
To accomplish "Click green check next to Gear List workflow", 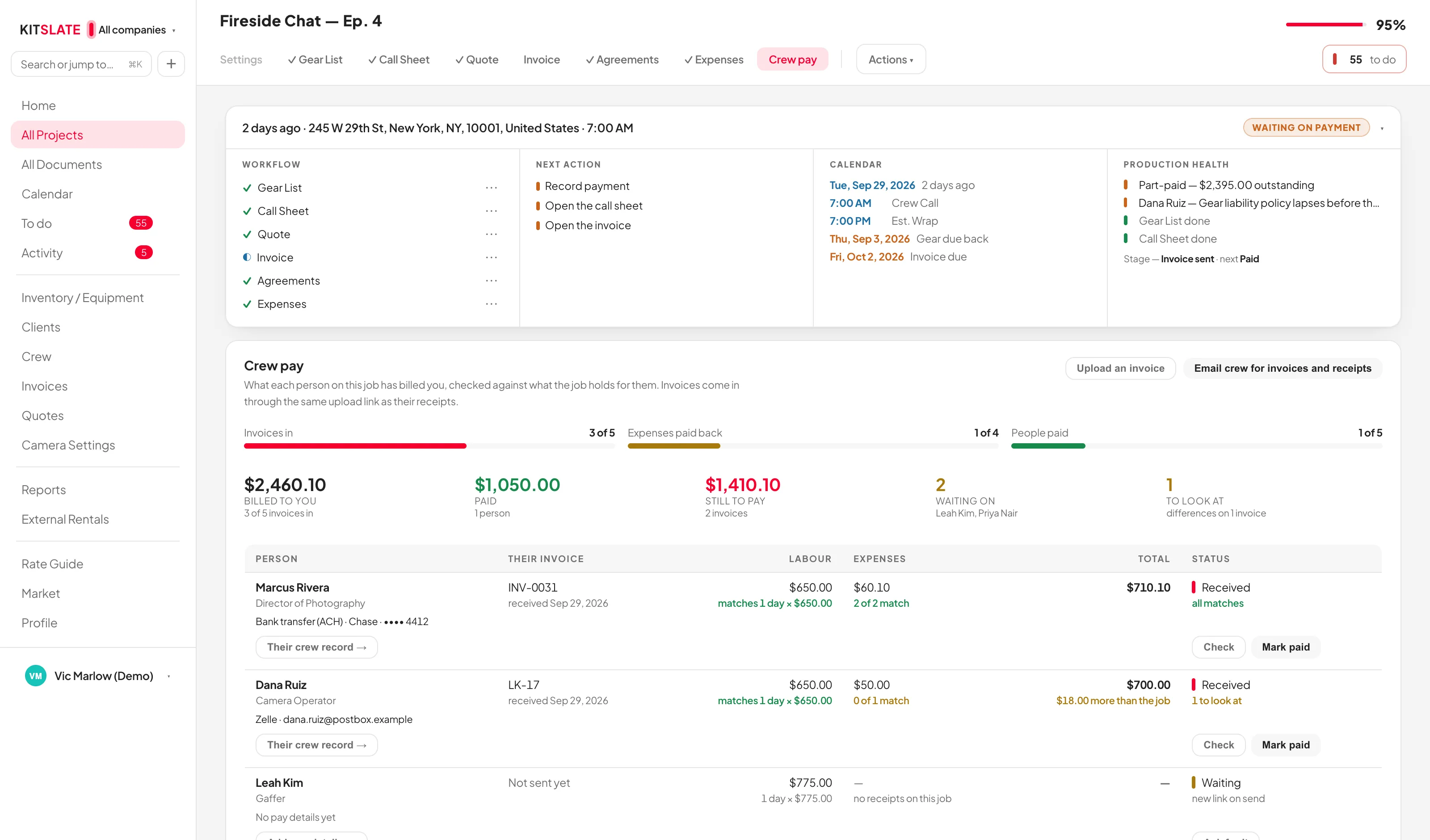I will point(247,188).
